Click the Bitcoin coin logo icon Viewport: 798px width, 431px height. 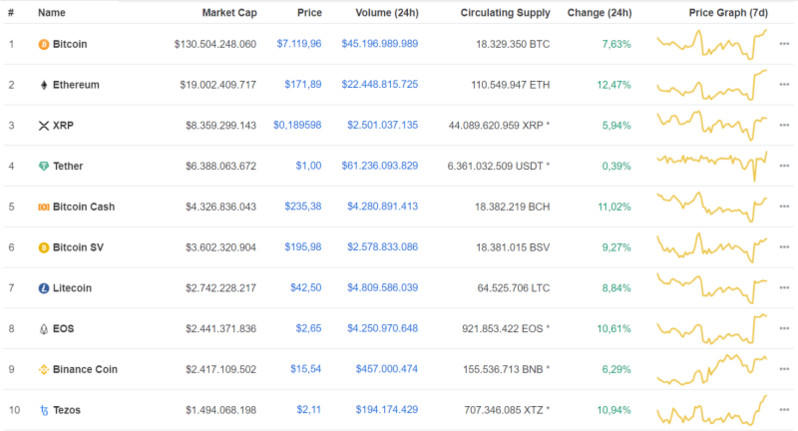[43, 45]
